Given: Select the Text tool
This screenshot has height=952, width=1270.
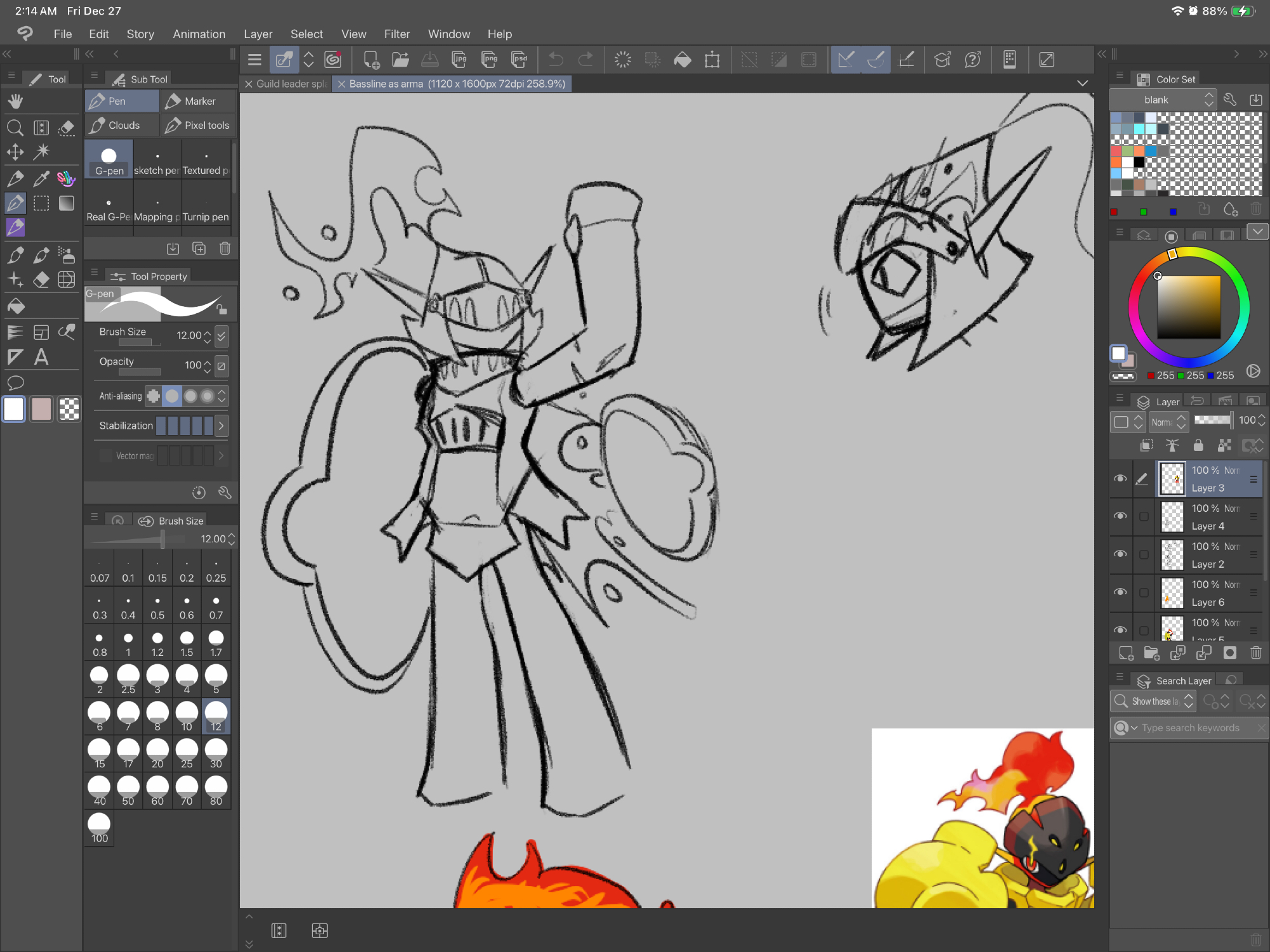Looking at the screenshot, I should (41, 357).
